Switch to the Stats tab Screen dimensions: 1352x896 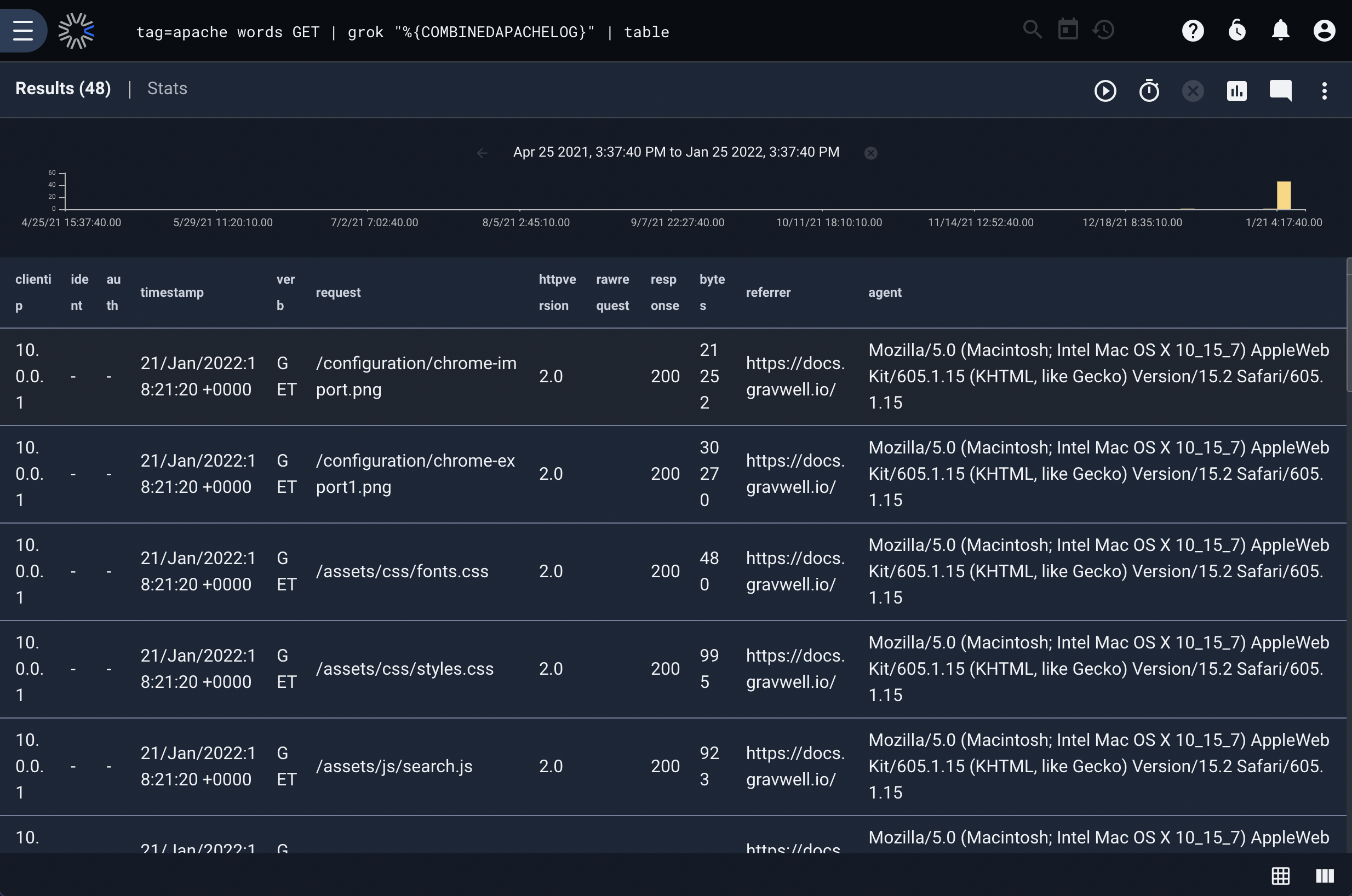167,89
